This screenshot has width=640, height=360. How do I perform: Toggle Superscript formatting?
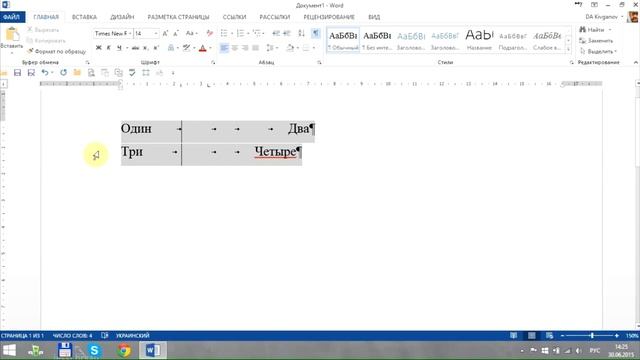156,48
